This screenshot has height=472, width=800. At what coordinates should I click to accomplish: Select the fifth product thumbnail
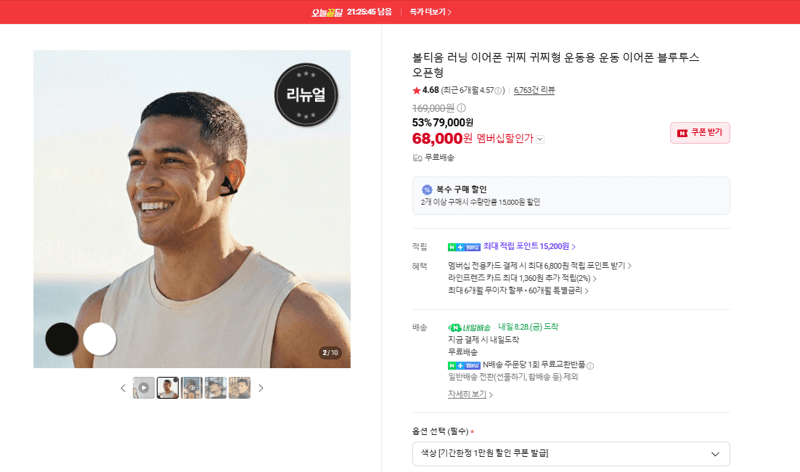(x=239, y=388)
